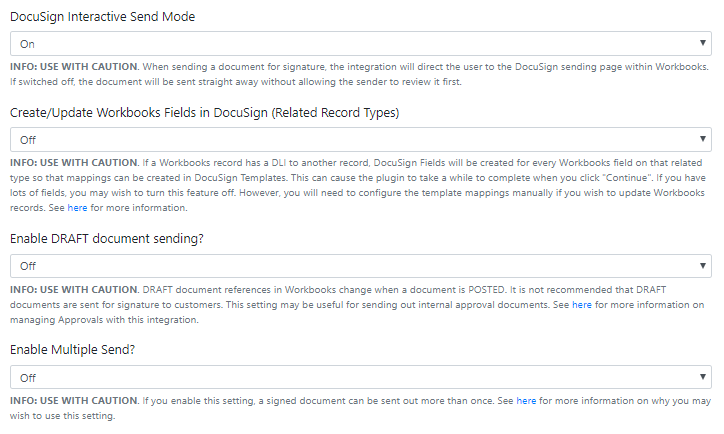Click the arrow icon on DRAFT sending select
The image size is (724, 434).
pyautogui.click(x=702, y=265)
